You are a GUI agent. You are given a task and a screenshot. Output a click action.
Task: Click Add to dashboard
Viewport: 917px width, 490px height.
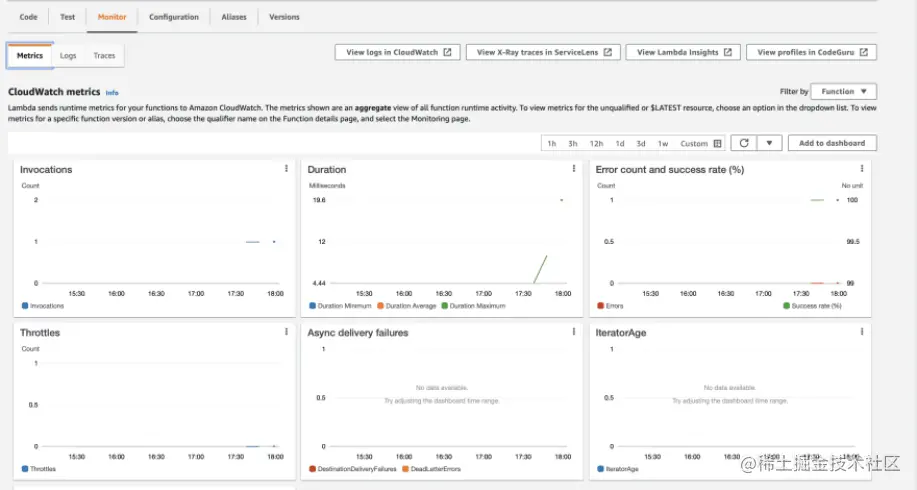[832, 143]
